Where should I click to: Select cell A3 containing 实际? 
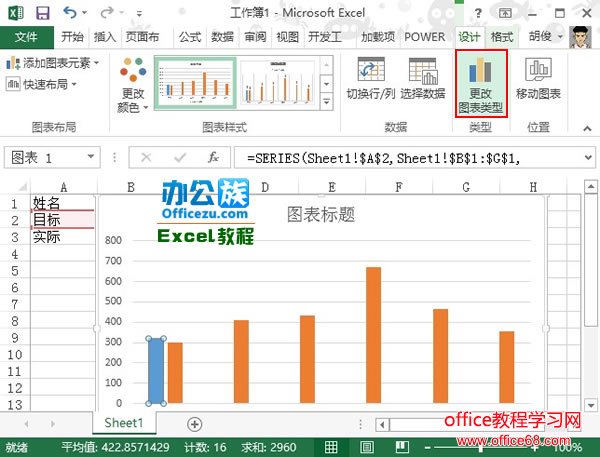pyautogui.click(x=63, y=237)
